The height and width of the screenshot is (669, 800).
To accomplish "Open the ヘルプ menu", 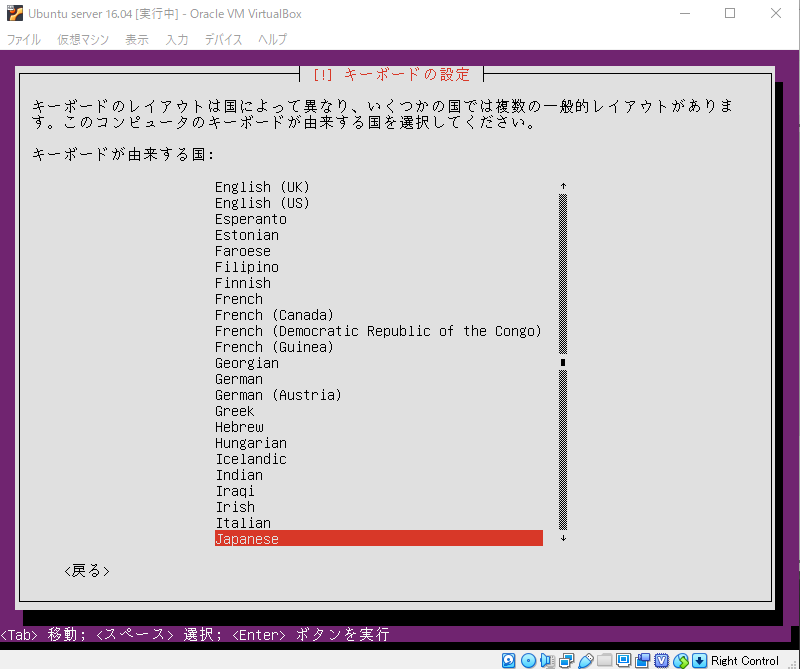I will coord(272,39).
